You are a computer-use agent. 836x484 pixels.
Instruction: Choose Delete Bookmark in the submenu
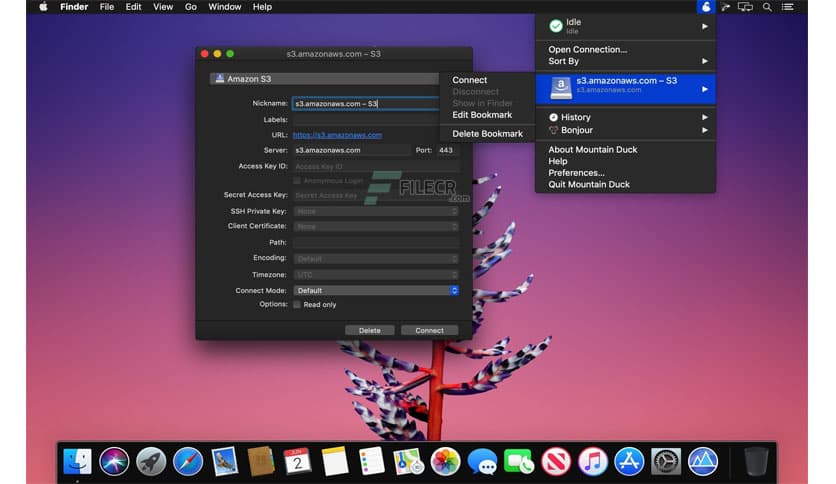(487, 134)
